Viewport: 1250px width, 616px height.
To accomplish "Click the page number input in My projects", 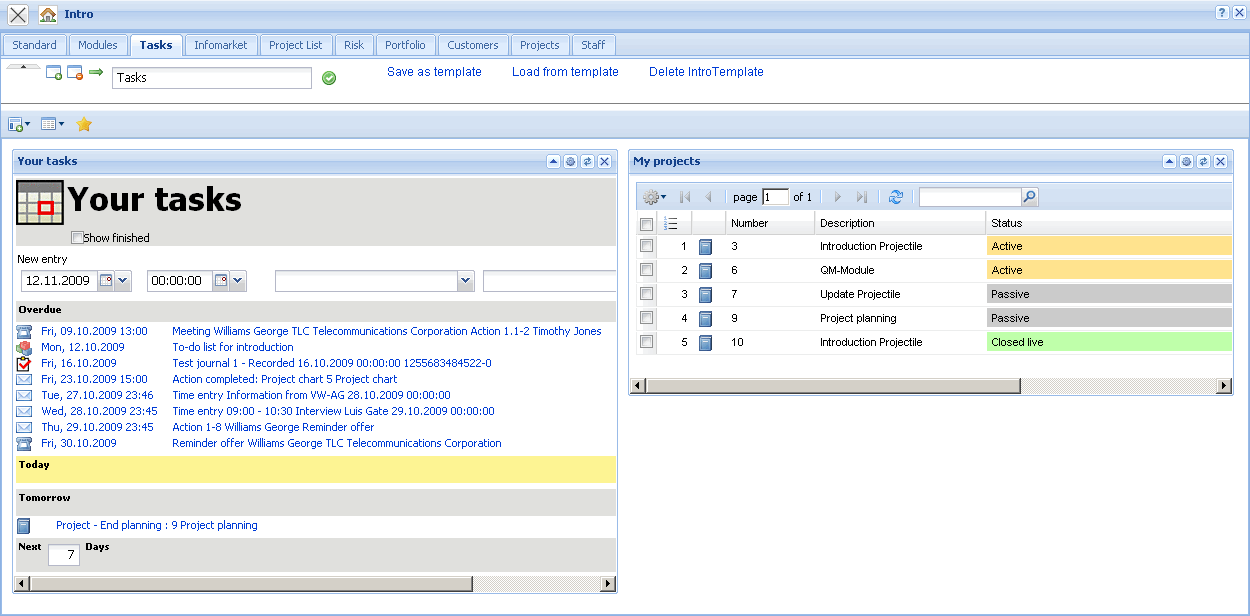I will pos(776,197).
